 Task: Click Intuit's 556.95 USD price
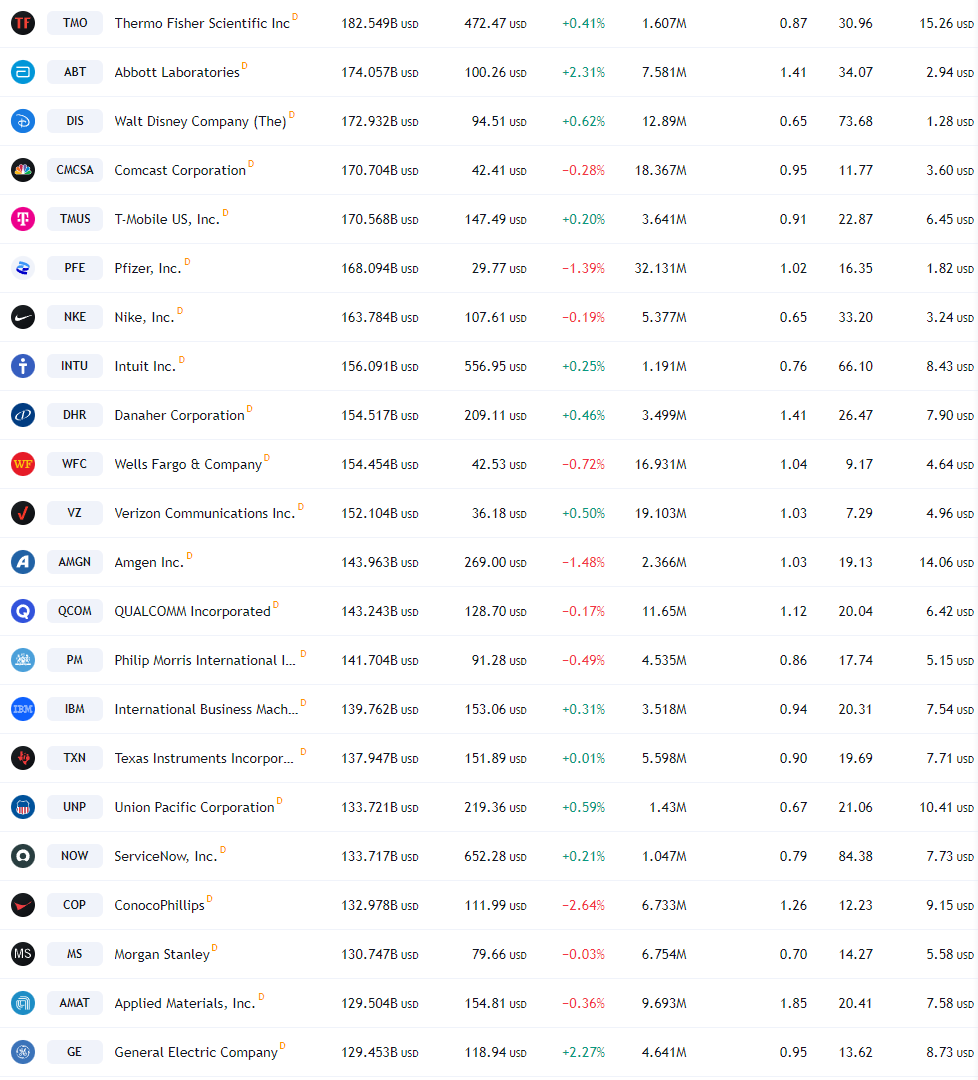point(495,366)
